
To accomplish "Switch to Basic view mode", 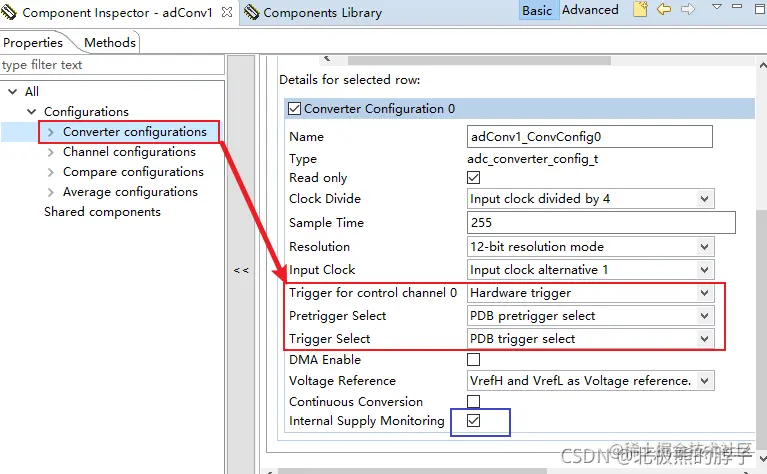I will coord(537,10).
